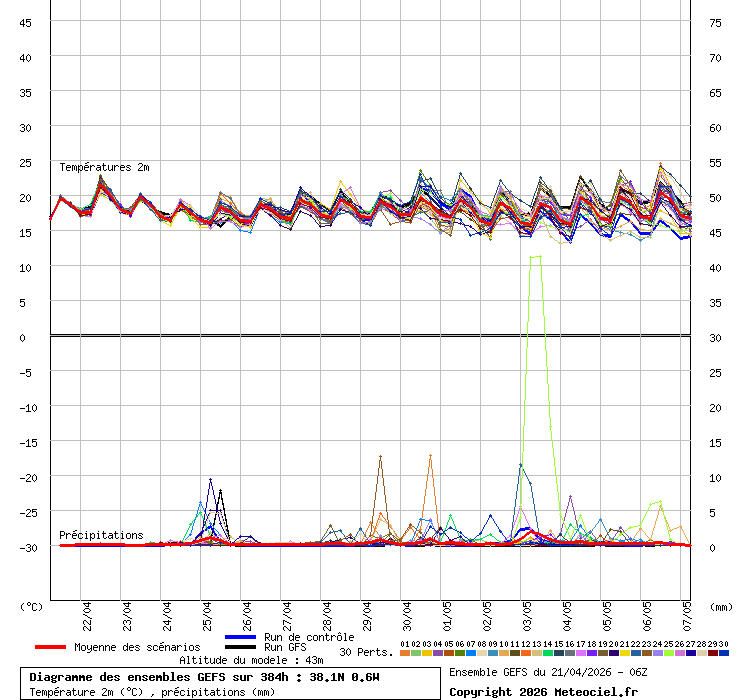Click the Diagramme des ensembles GEFS title
740x700 pixels.
coord(205,677)
